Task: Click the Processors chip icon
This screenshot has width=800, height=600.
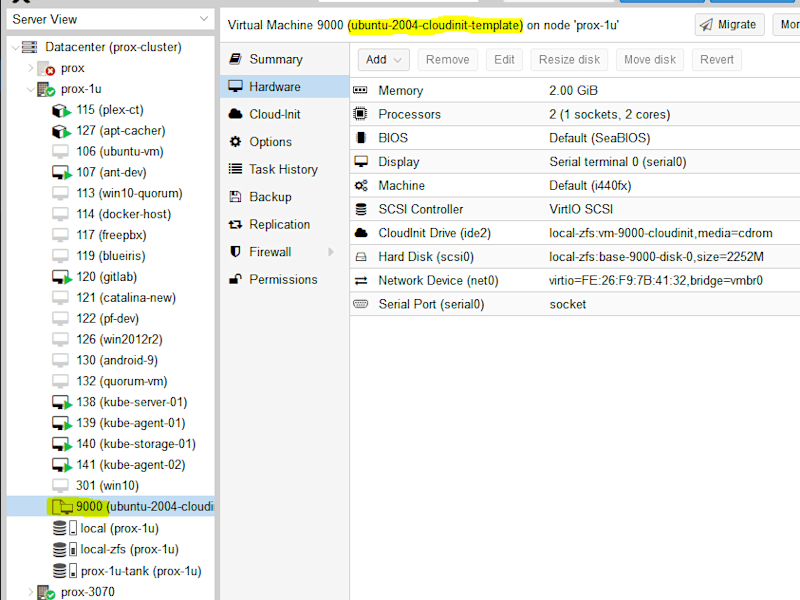Action: [360, 114]
